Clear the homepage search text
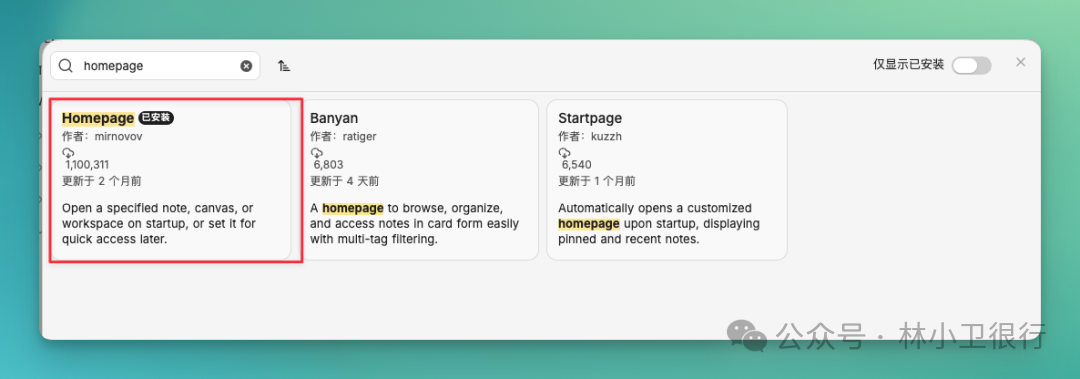 click(246, 65)
